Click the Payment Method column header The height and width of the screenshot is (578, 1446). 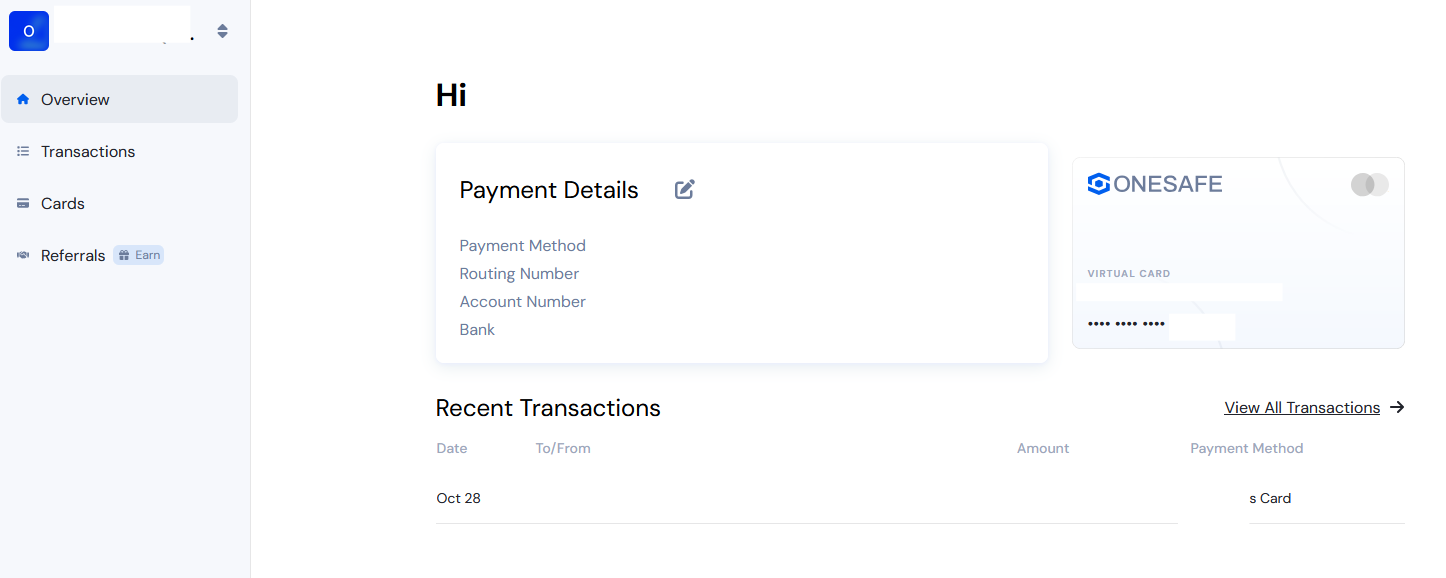coord(1246,448)
